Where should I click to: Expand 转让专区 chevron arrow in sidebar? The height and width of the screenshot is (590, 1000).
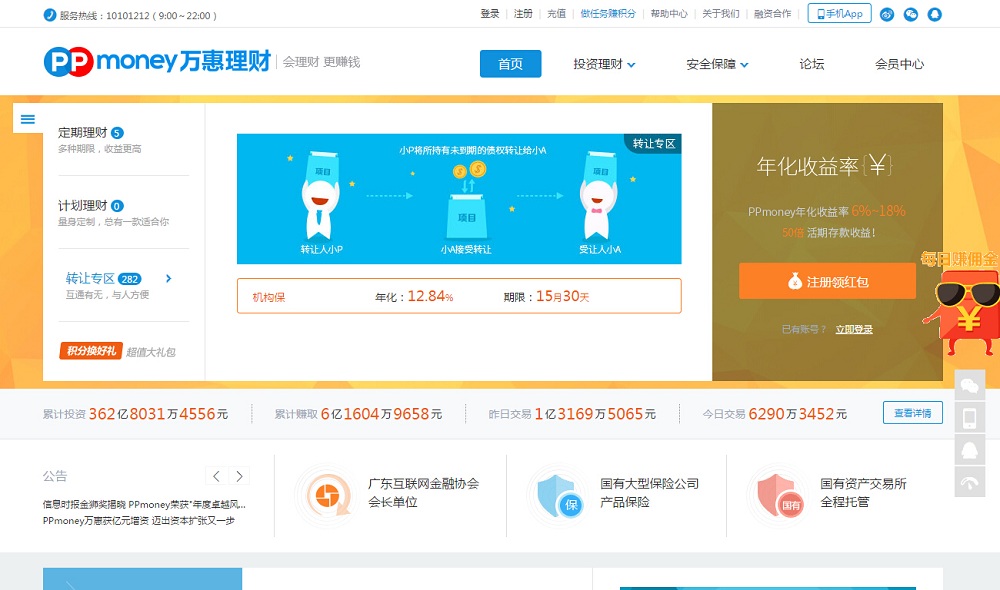click(x=168, y=278)
